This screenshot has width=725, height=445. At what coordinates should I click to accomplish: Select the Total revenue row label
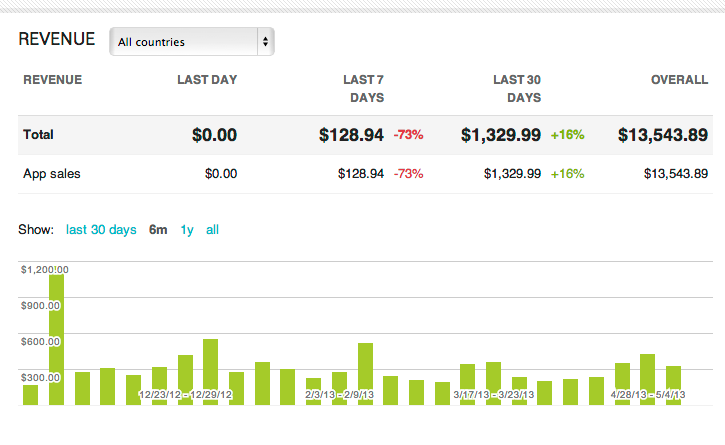click(x=38, y=135)
